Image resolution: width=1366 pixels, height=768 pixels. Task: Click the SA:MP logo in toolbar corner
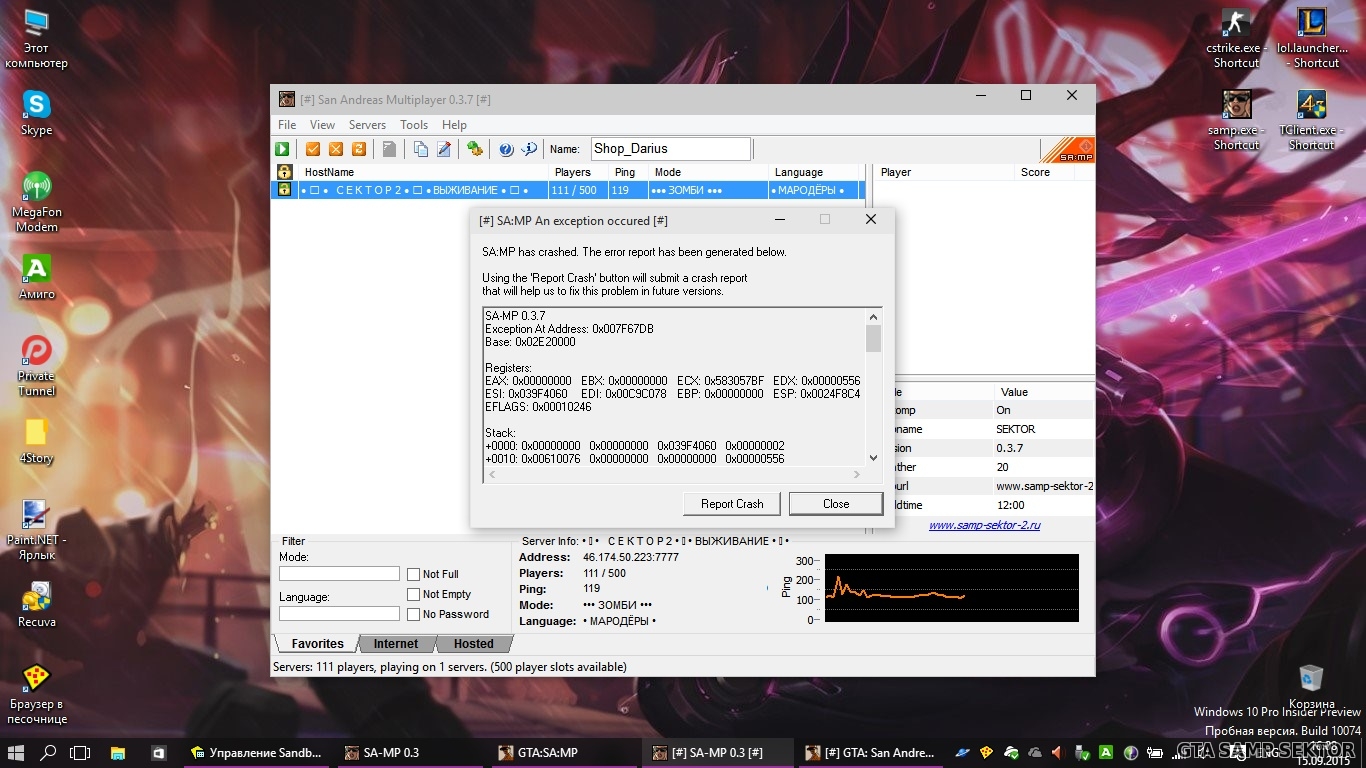(1068, 150)
